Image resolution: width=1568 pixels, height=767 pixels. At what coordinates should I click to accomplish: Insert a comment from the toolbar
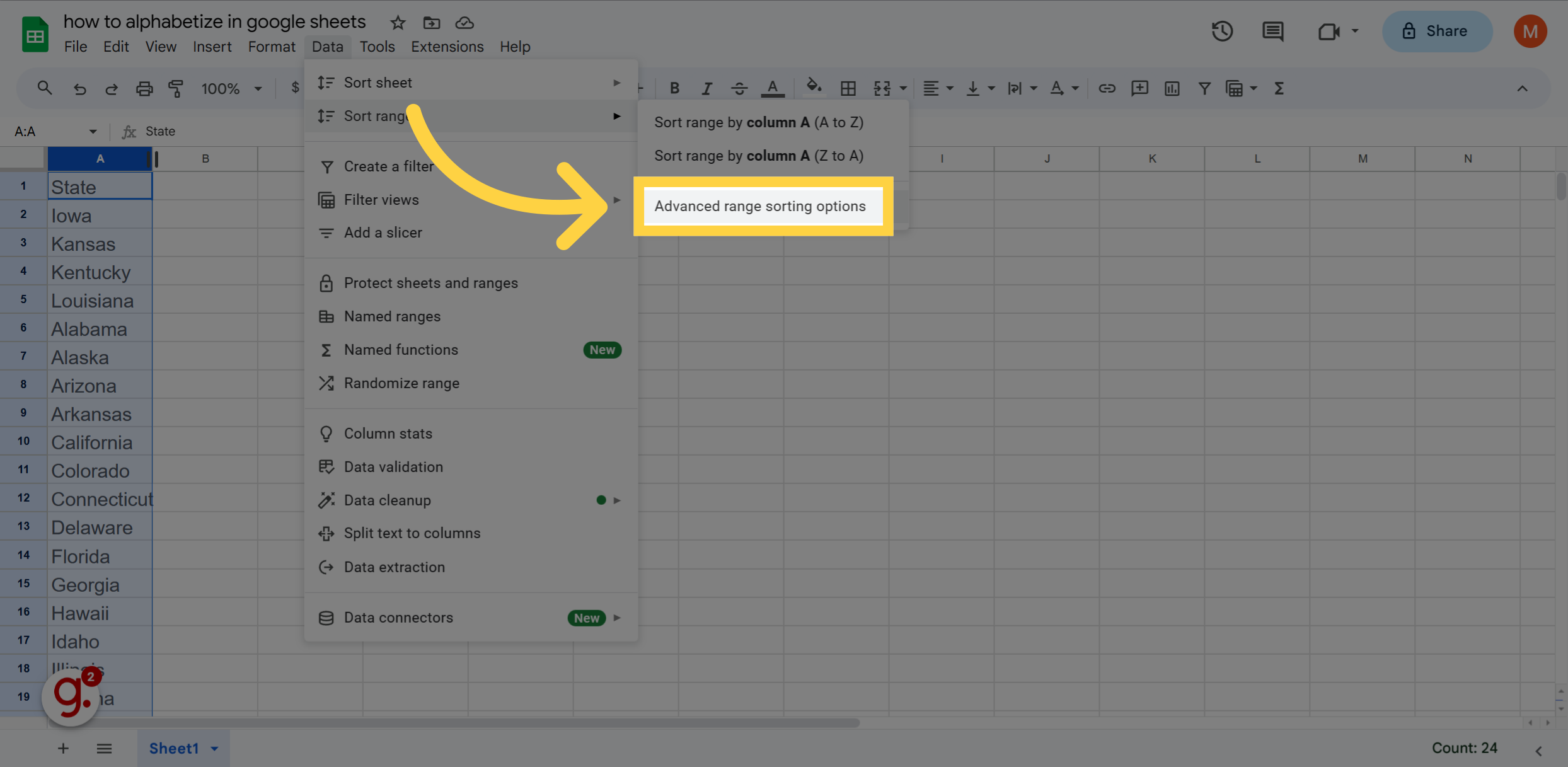(x=1139, y=88)
